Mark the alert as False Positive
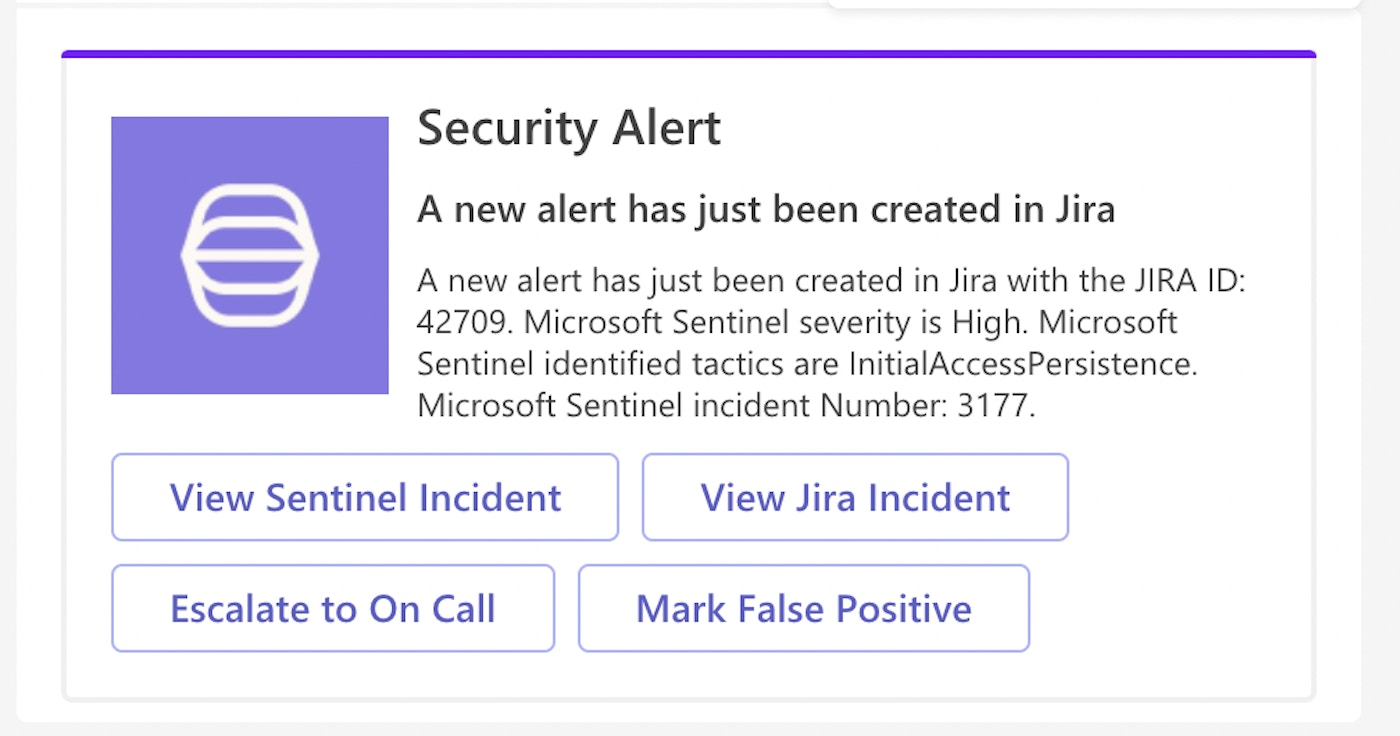The image size is (1400, 736). pos(803,608)
